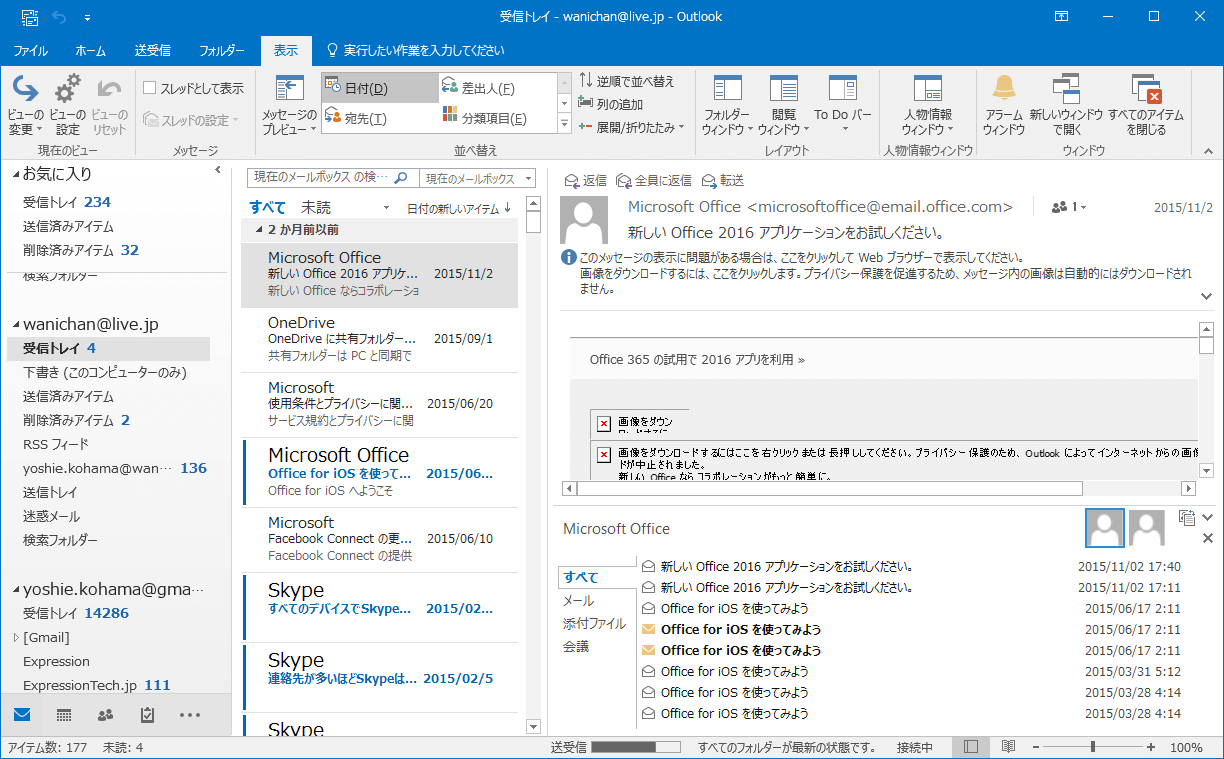Open the Reminders Window (アラームウィンドウ)

pos(1003,105)
